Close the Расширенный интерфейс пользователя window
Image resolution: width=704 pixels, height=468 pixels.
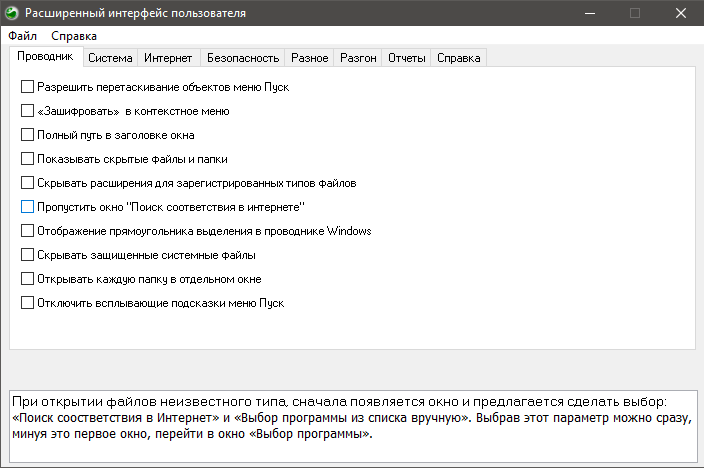point(681,13)
